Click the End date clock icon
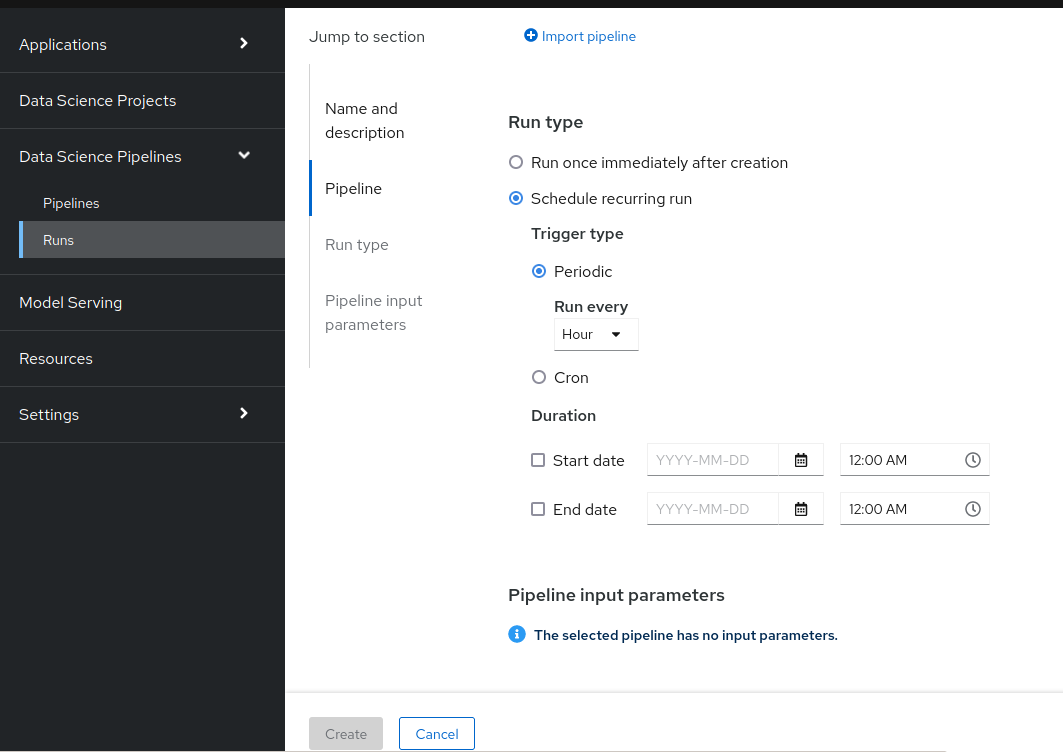 [972, 509]
